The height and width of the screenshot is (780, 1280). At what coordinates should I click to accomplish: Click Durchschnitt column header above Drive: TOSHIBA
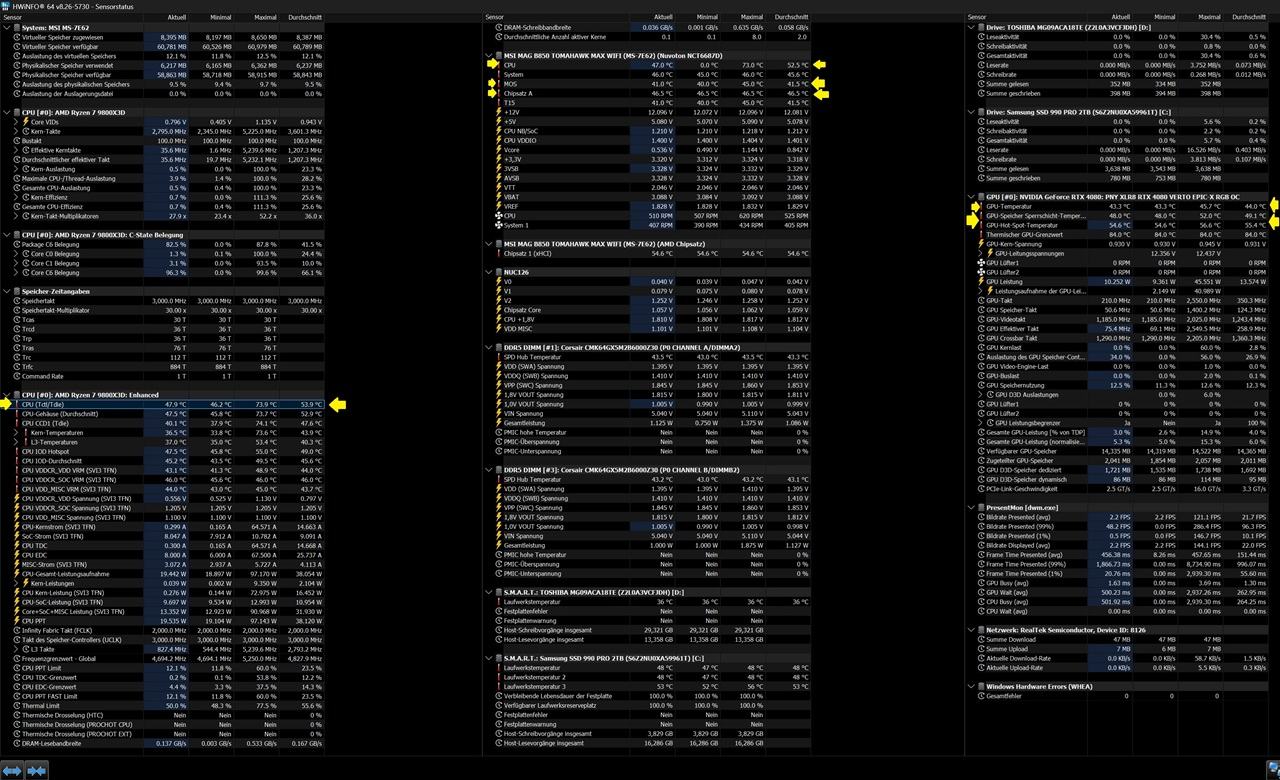(1247, 17)
